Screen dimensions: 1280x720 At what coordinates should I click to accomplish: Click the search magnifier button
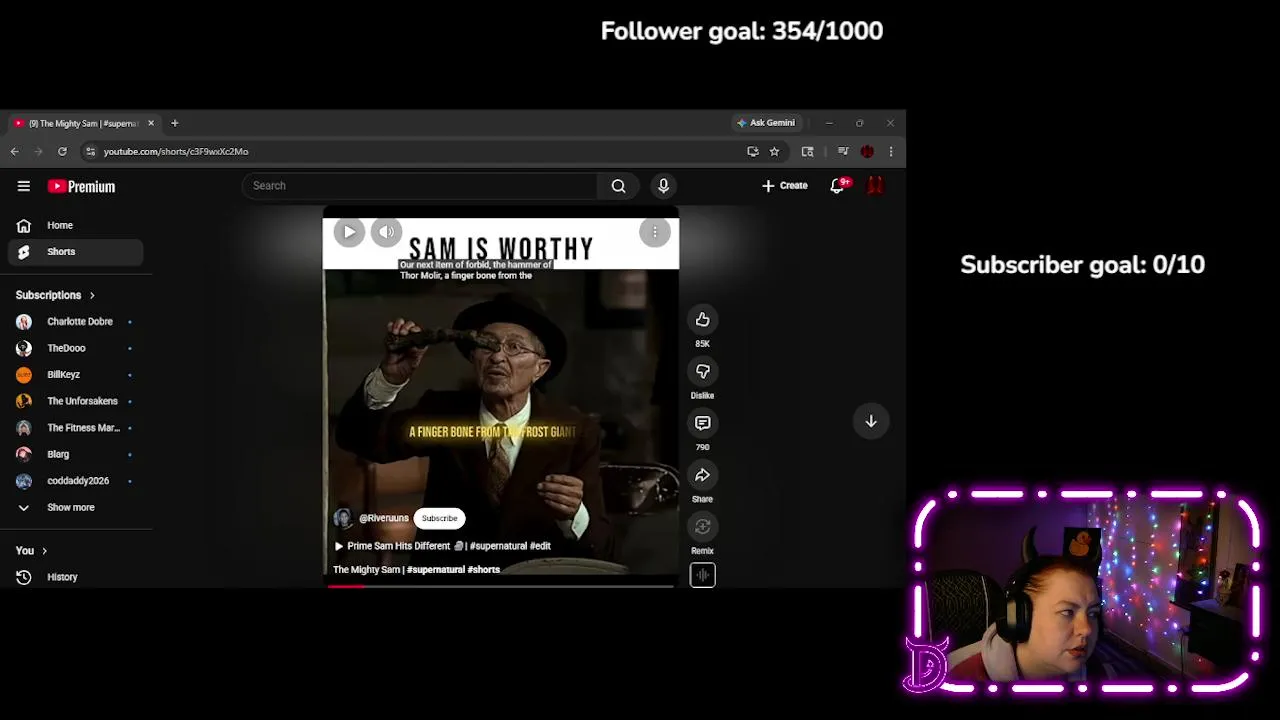pyautogui.click(x=618, y=186)
